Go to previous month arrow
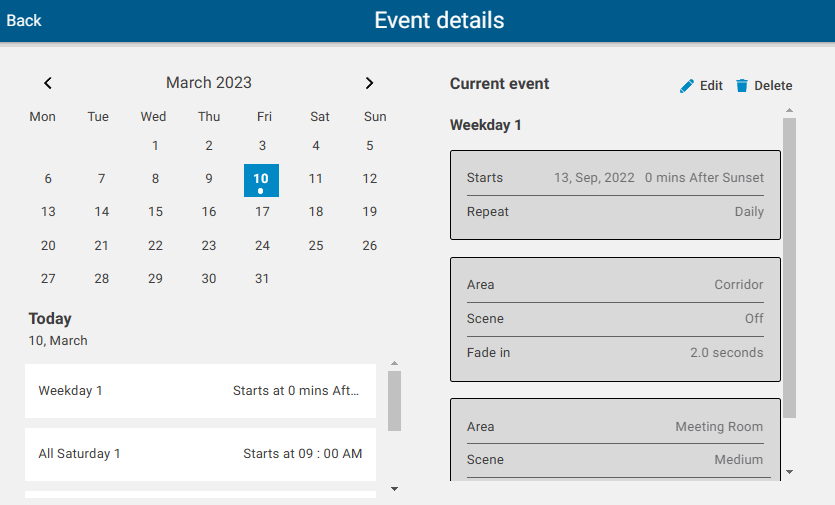 tap(48, 83)
